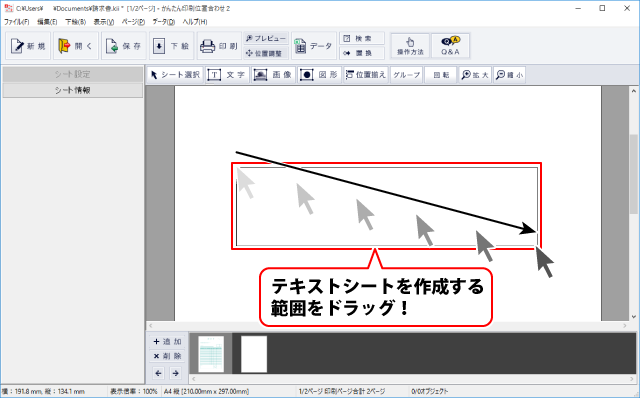Image resolution: width=640 pixels, height=398 pixels.
Task: Open the ファイル(F) menu
Action: 17,22
